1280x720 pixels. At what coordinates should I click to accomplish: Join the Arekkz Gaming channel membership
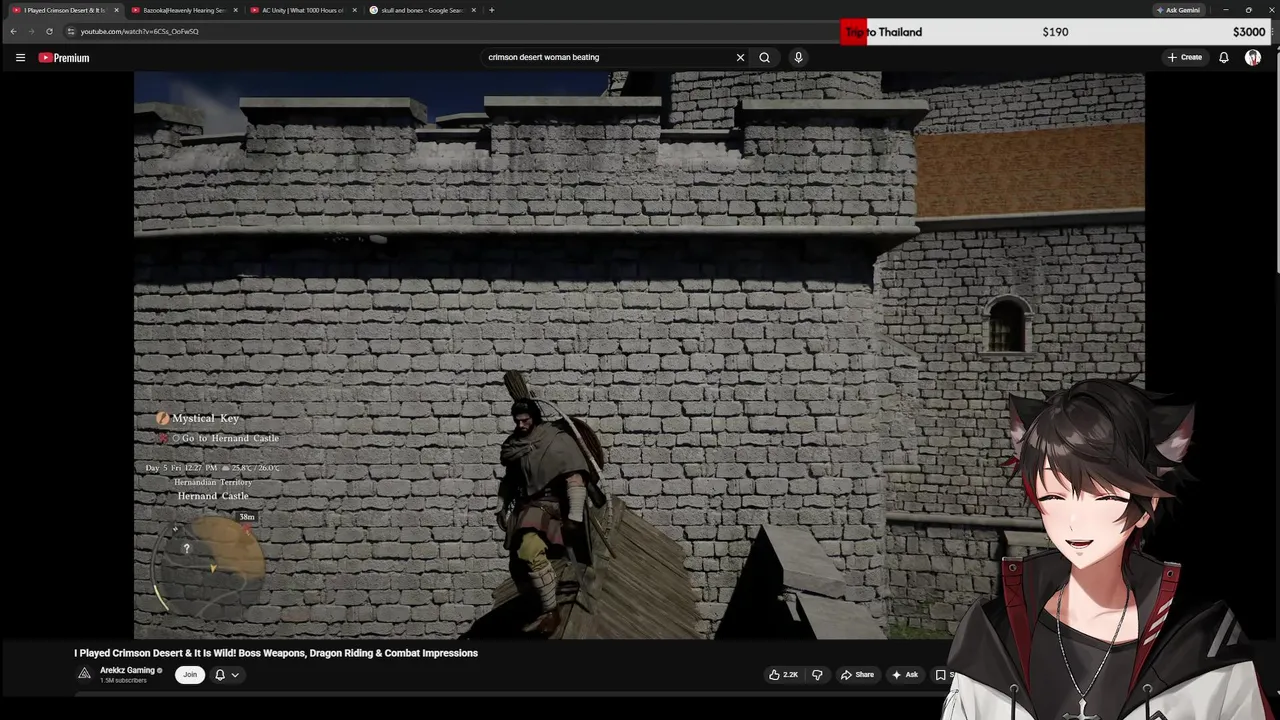pos(190,675)
